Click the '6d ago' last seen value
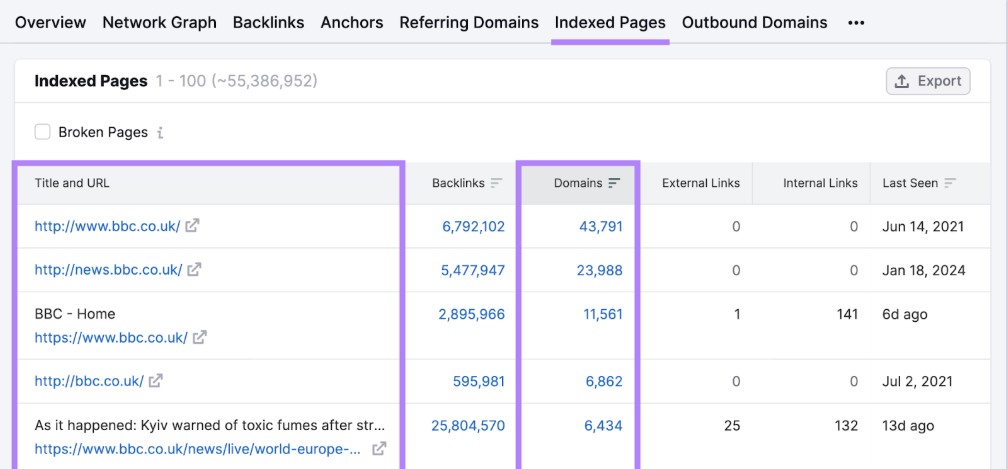 click(x=905, y=314)
